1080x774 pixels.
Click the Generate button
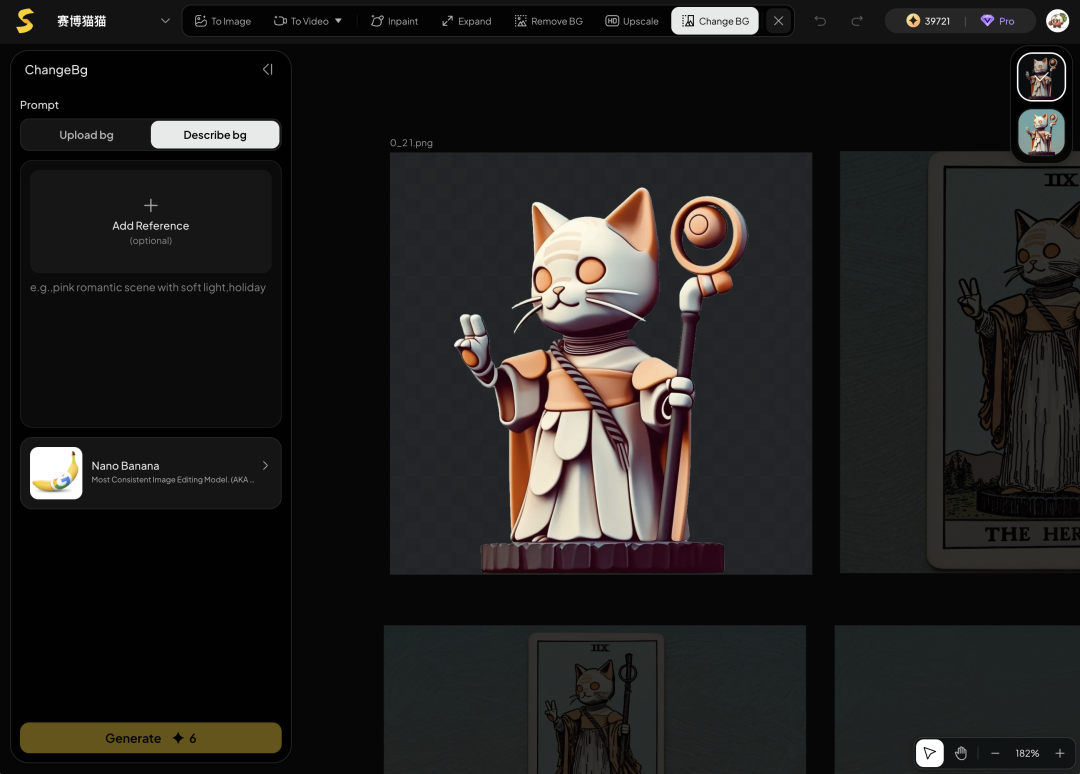click(x=151, y=738)
